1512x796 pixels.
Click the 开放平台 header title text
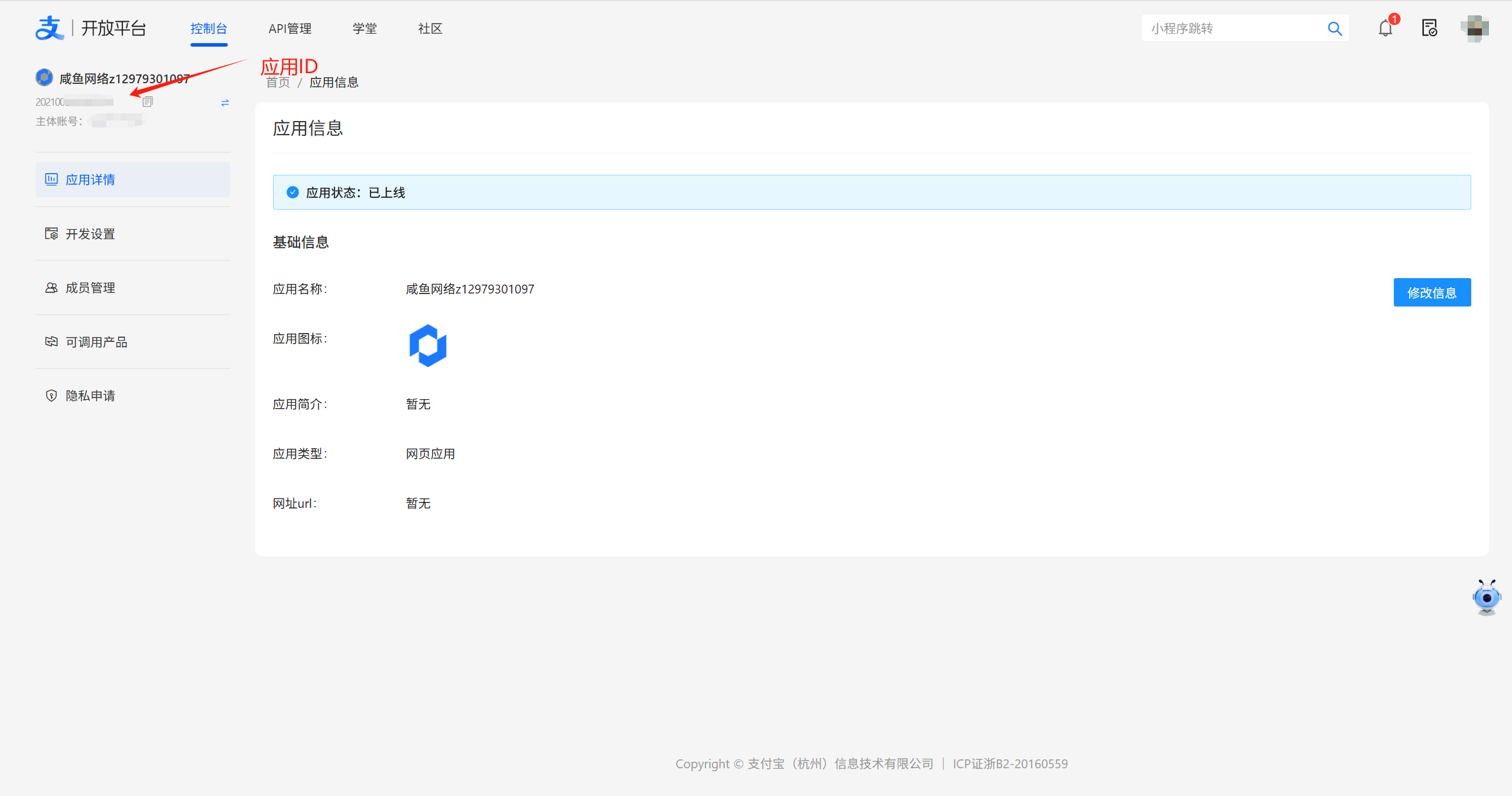[x=113, y=28]
